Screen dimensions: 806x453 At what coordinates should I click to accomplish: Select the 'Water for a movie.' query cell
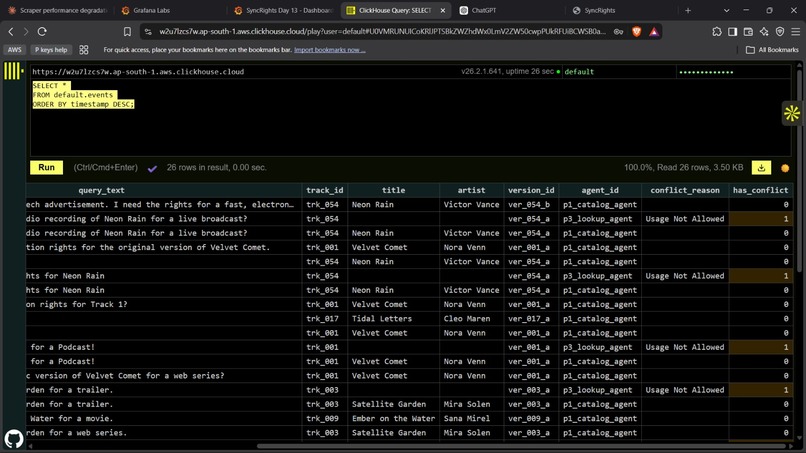point(164,419)
